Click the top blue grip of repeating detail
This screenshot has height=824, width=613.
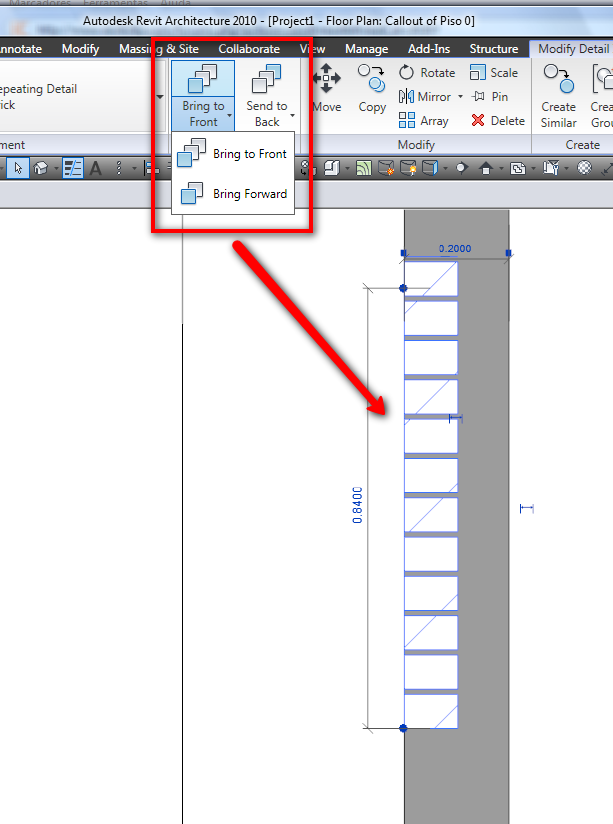pyautogui.click(x=403, y=289)
